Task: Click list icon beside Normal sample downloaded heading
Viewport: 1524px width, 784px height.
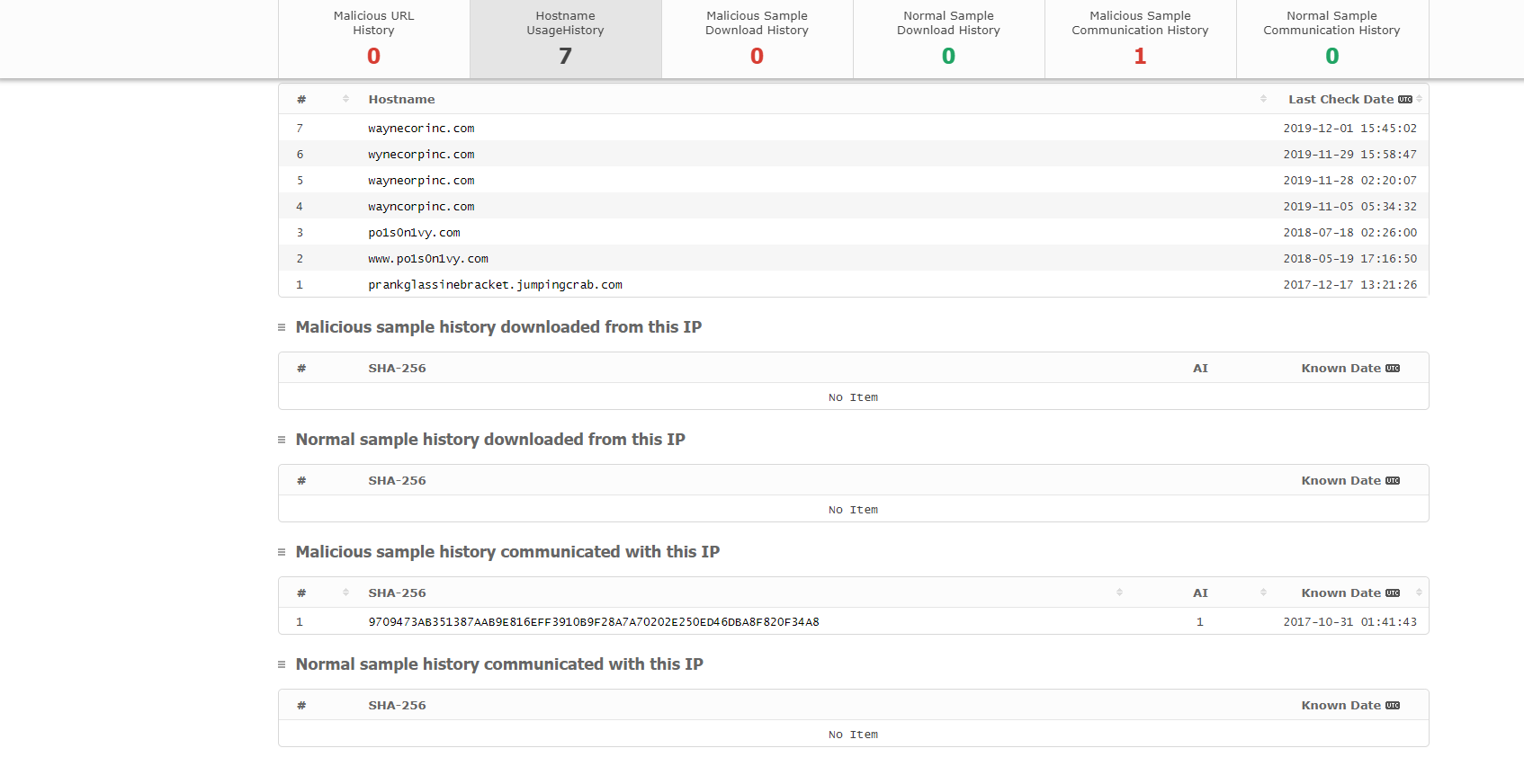Action: [x=282, y=440]
